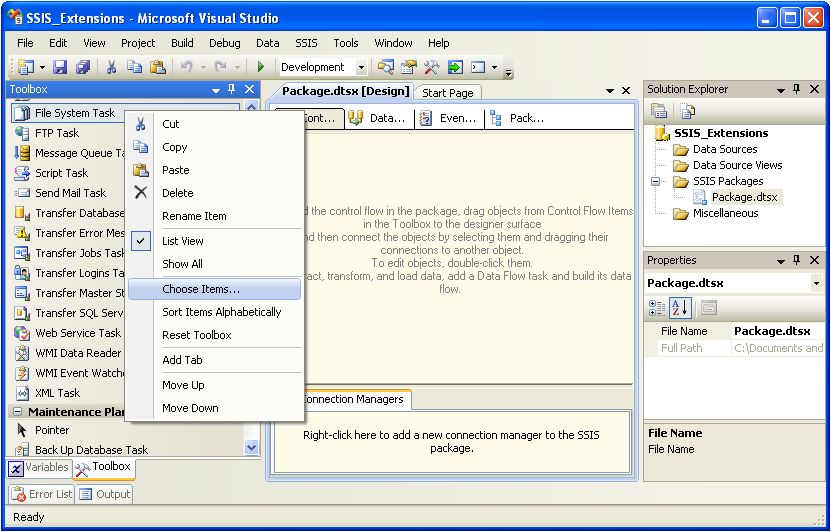Select the WMI Data Reader toolbox item

69,353
